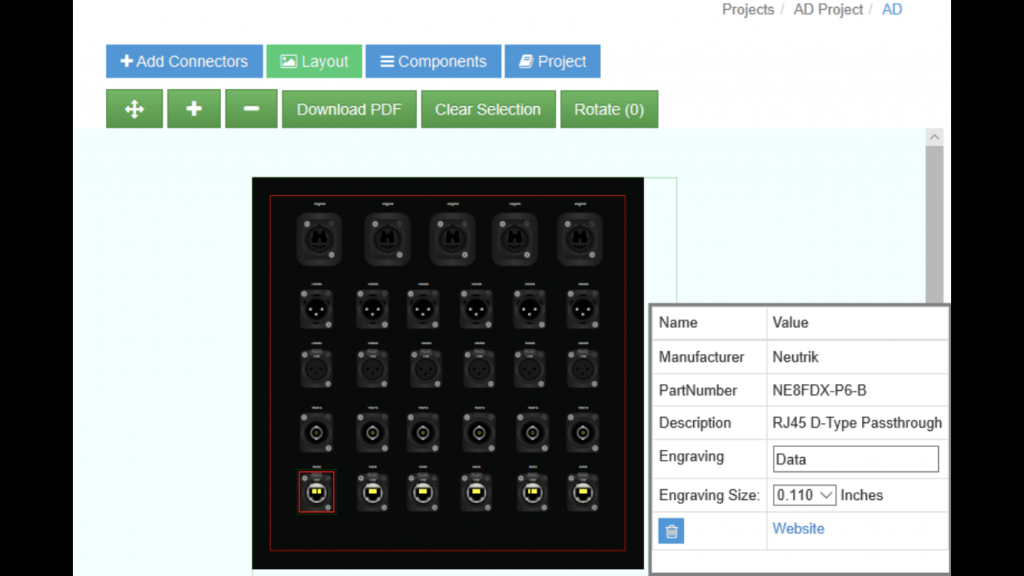Change engraving size from 0.110 inches
This screenshot has width=1024, height=576.
pos(804,494)
